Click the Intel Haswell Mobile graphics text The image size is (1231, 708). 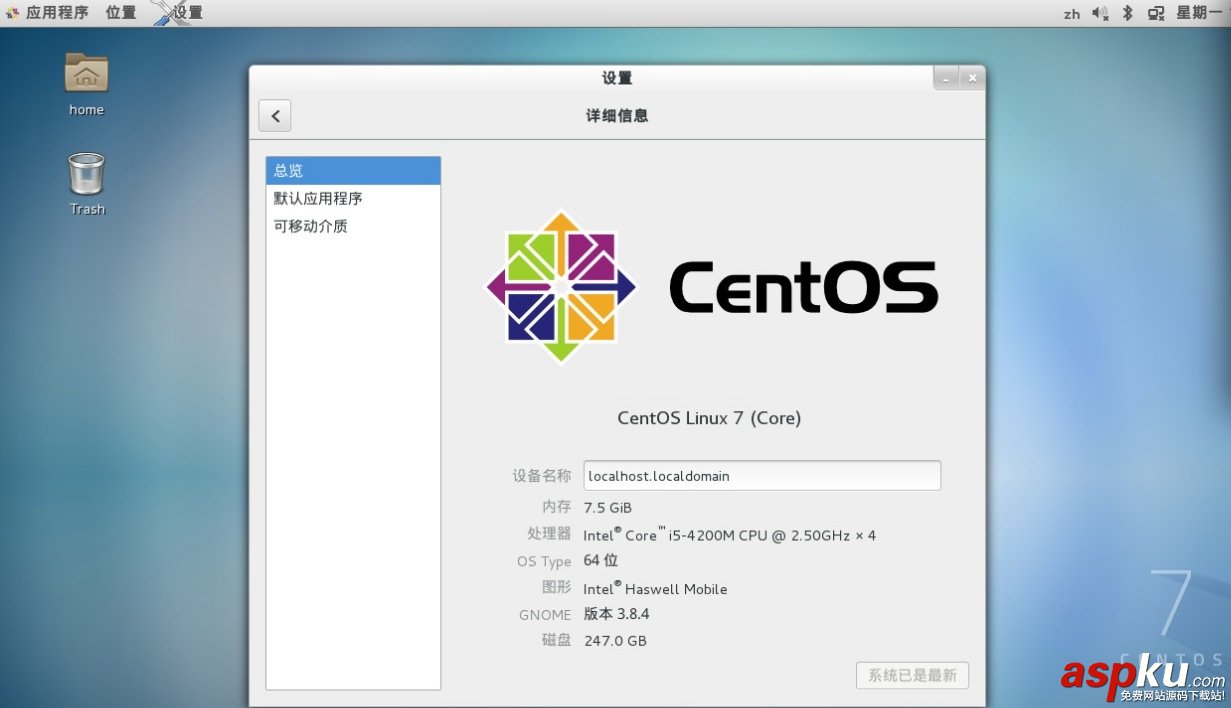pos(656,588)
